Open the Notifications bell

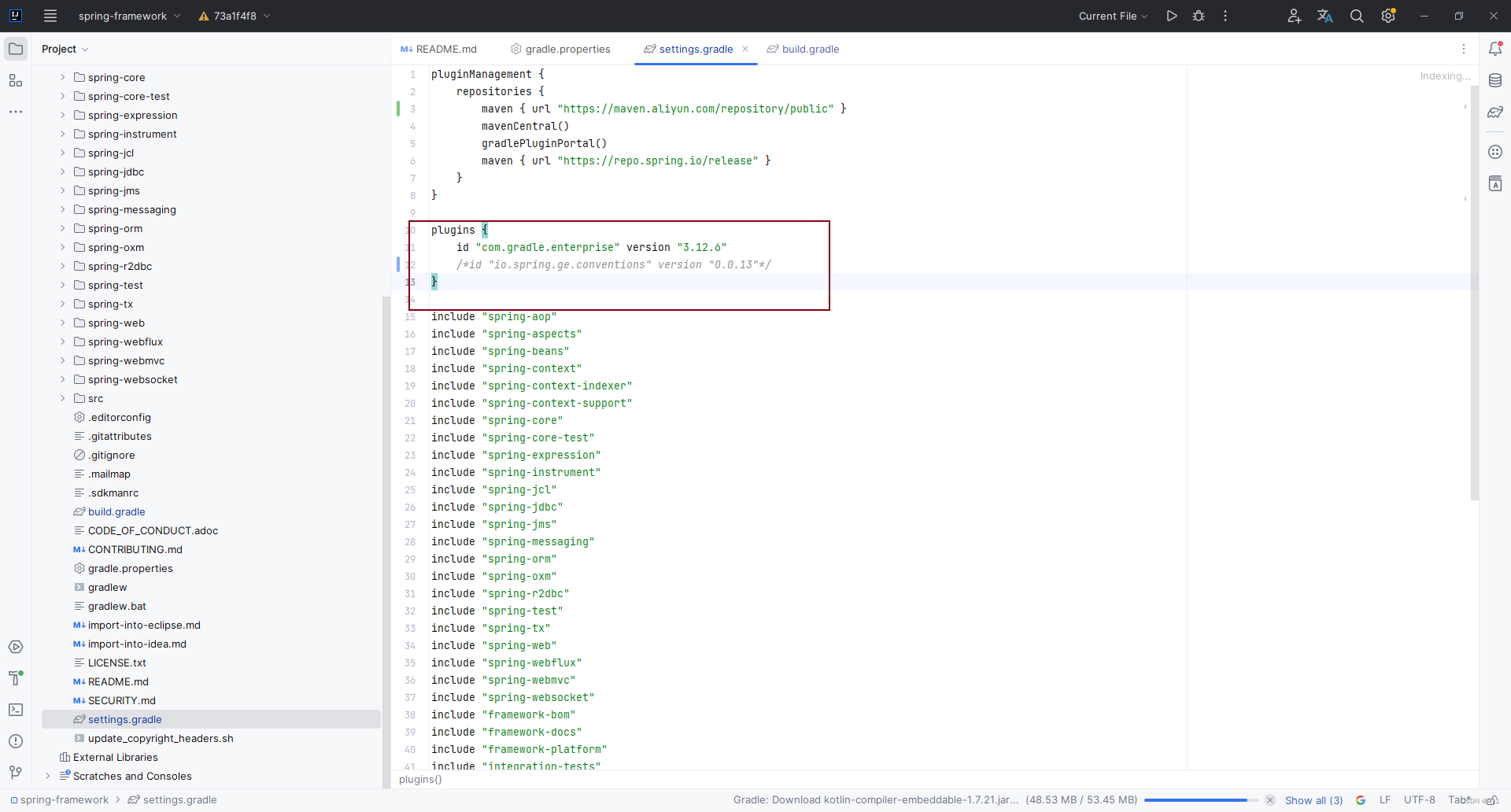pyautogui.click(x=1495, y=49)
